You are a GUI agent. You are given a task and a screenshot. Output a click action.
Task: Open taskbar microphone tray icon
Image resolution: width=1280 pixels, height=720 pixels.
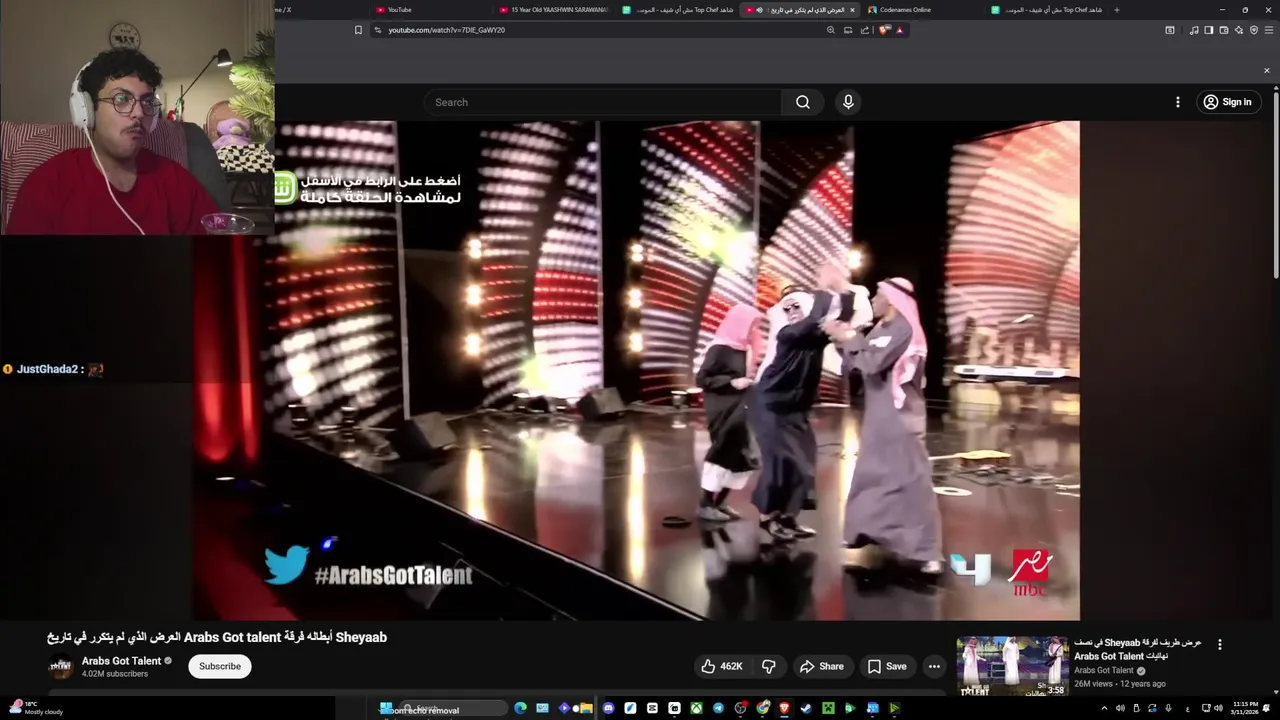click(1168, 708)
